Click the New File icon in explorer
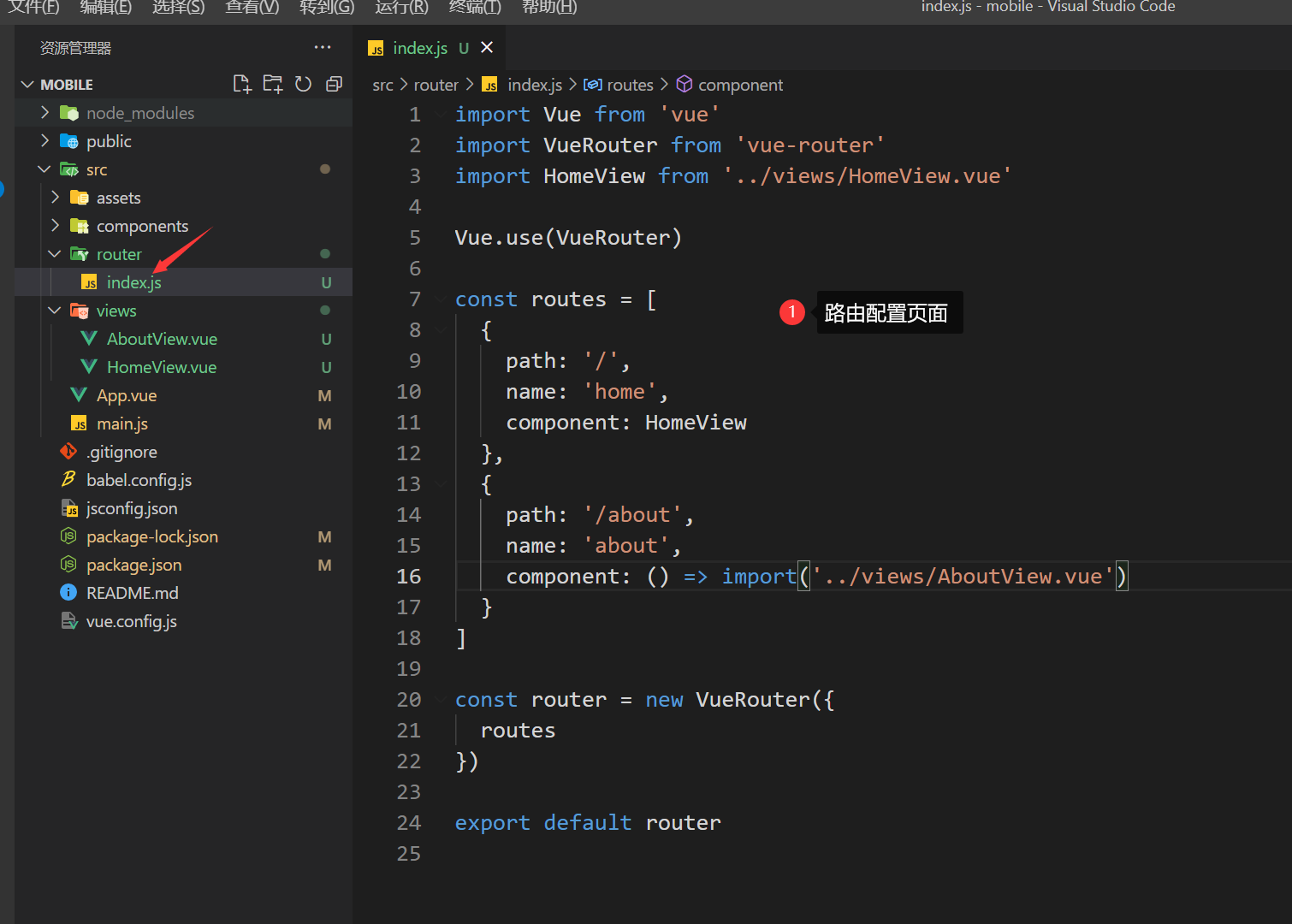This screenshot has height=924, width=1292. pos(242,84)
